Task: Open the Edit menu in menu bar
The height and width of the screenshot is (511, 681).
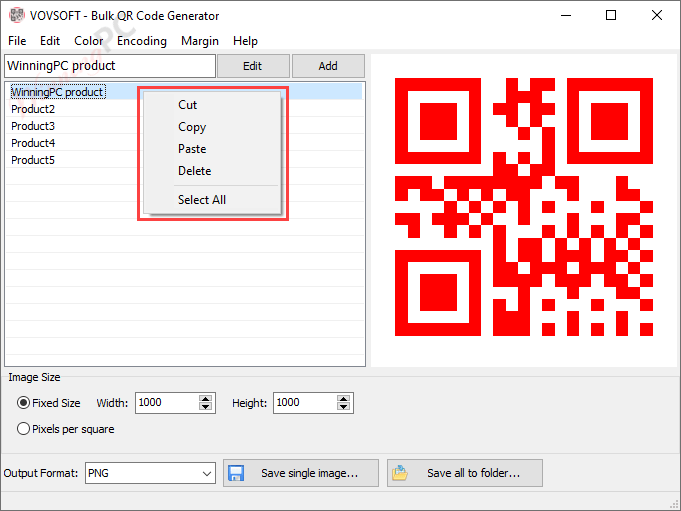Action: pyautogui.click(x=50, y=41)
